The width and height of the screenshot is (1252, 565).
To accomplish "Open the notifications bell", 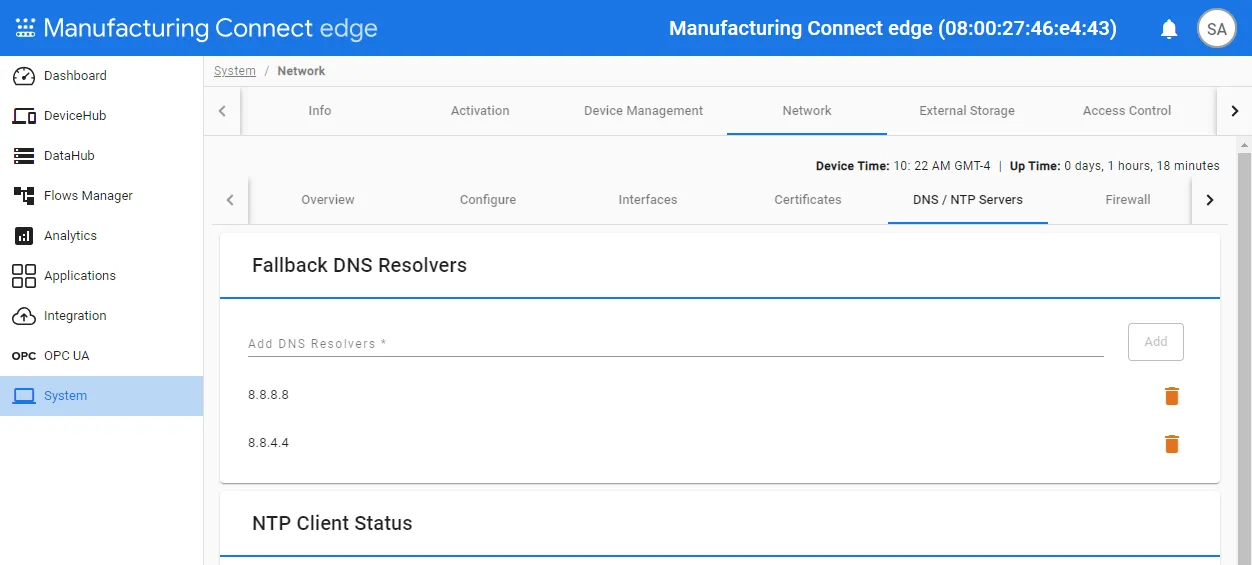I will point(1169,29).
